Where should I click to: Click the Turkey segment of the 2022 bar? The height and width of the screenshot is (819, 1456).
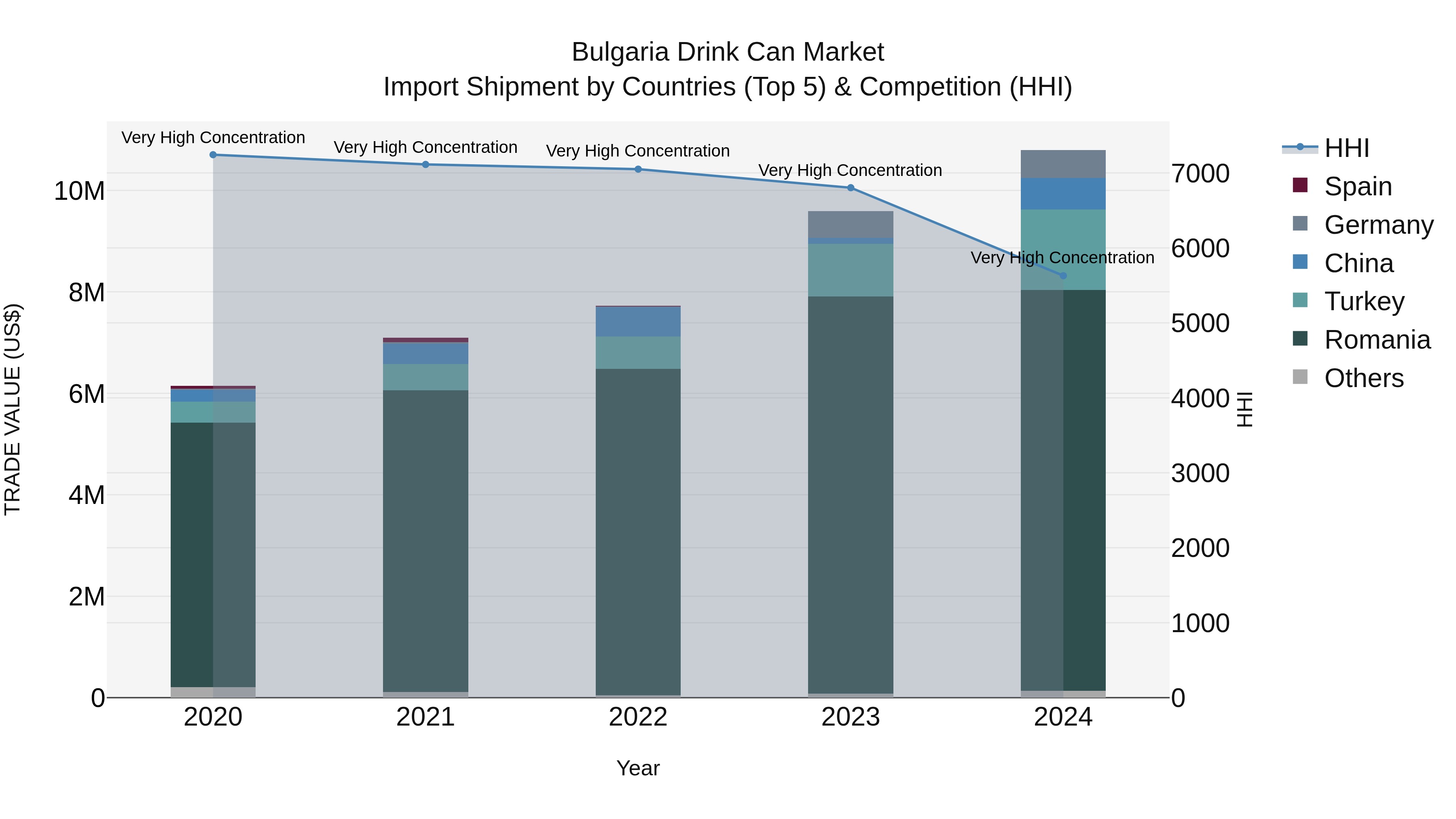click(638, 353)
